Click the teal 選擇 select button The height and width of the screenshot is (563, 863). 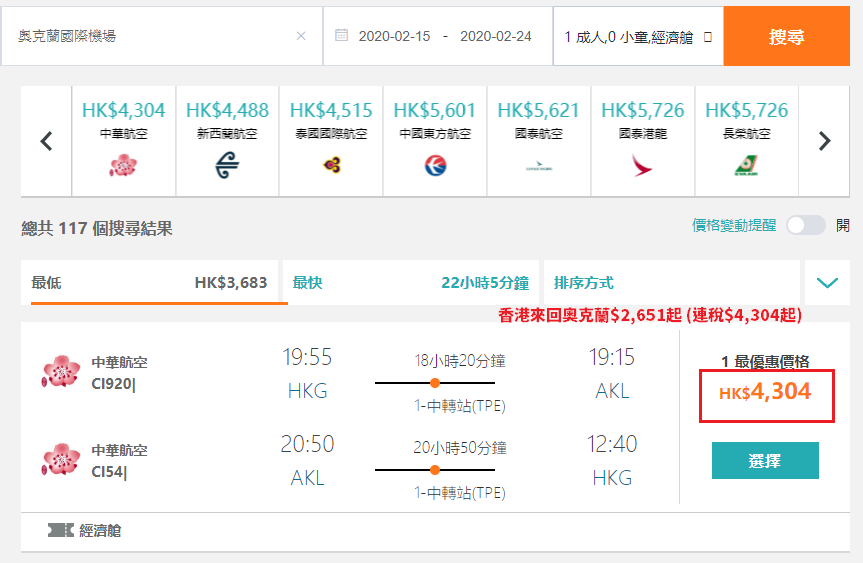point(765,461)
